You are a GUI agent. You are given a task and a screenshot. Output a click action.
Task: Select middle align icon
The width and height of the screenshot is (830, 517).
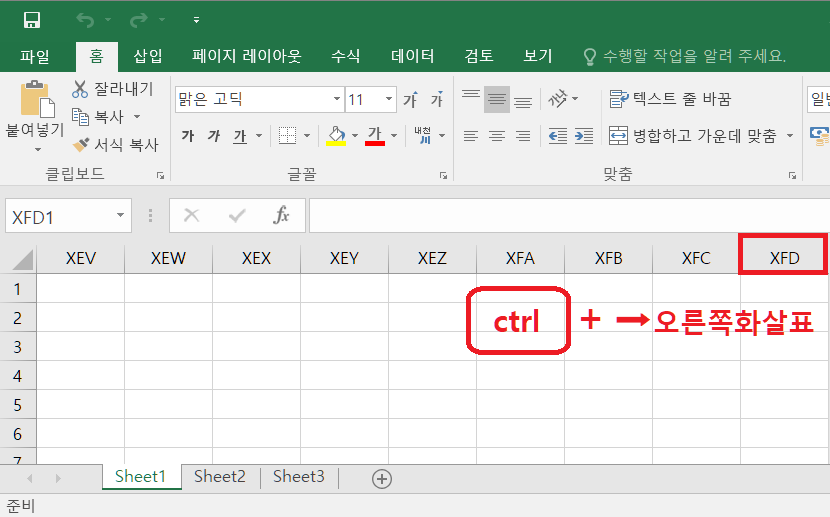pyautogui.click(x=497, y=99)
